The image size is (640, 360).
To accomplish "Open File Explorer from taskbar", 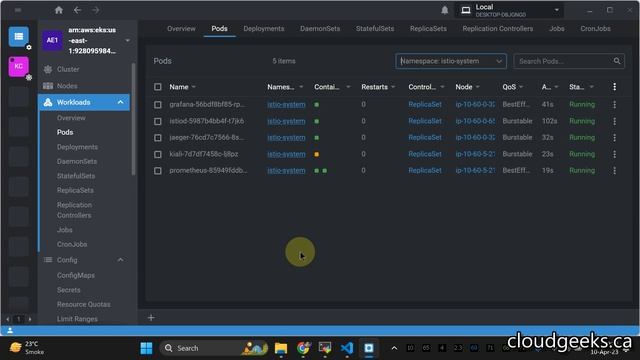I will [281, 348].
